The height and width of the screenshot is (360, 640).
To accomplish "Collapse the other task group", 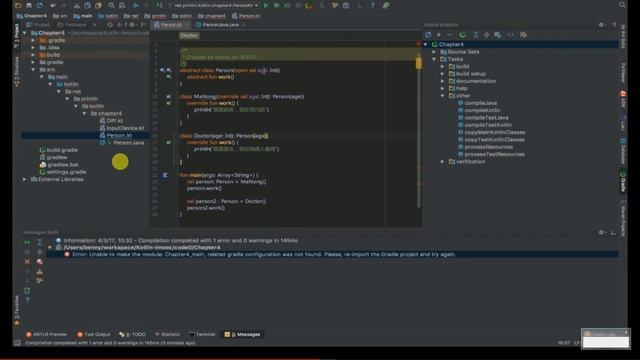I will (x=443, y=96).
